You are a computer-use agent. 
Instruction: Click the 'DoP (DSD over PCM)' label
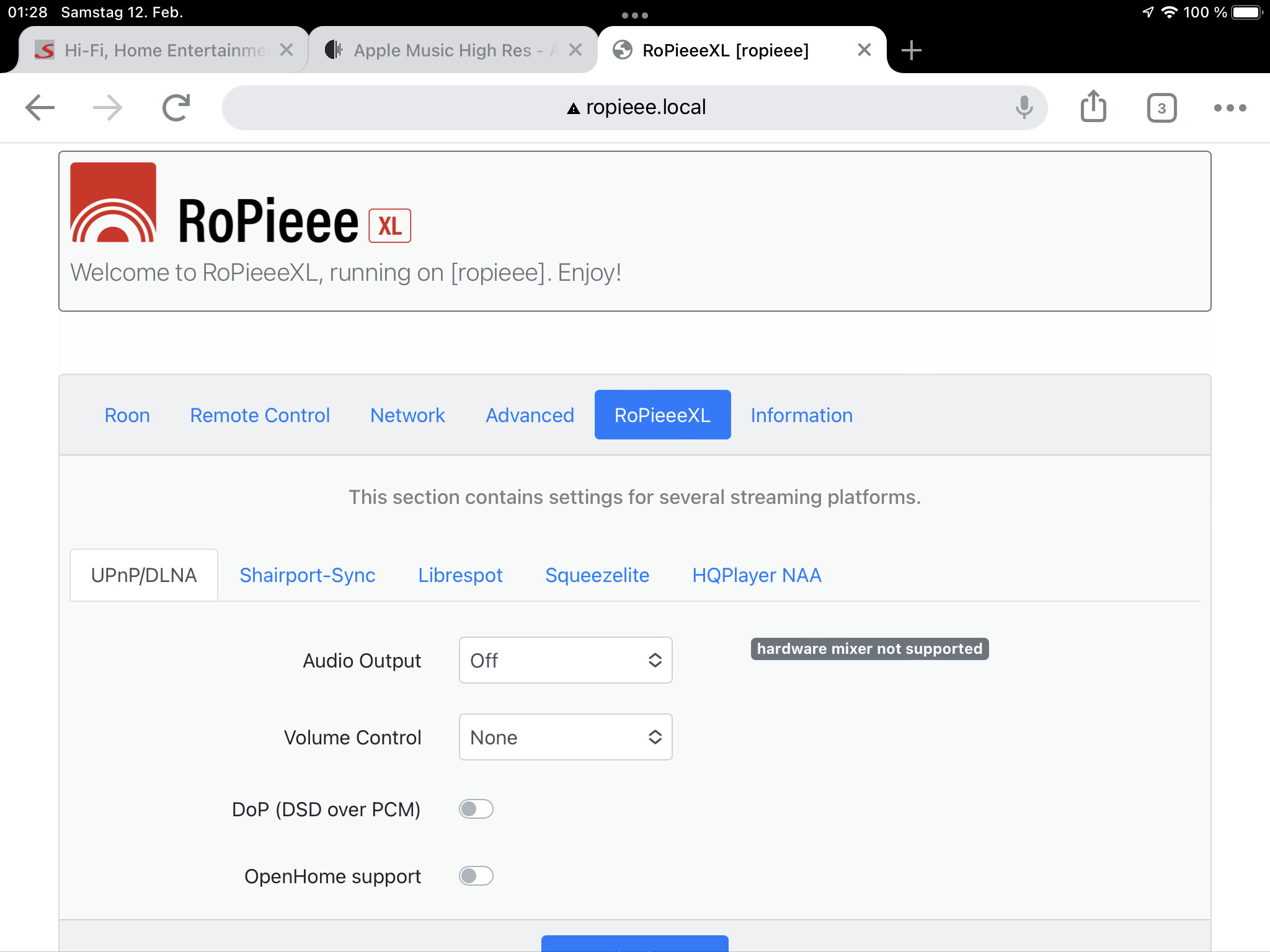click(x=326, y=809)
